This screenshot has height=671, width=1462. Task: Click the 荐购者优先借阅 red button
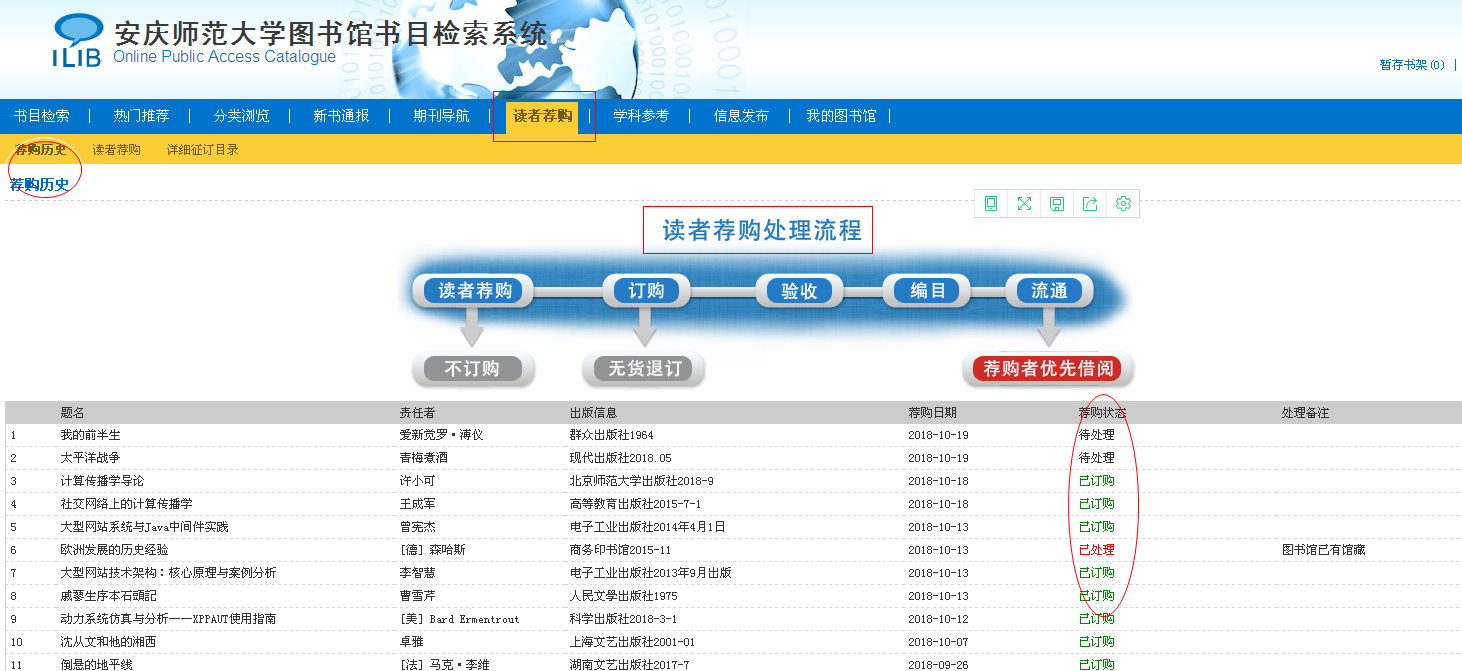[x=1048, y=369]
